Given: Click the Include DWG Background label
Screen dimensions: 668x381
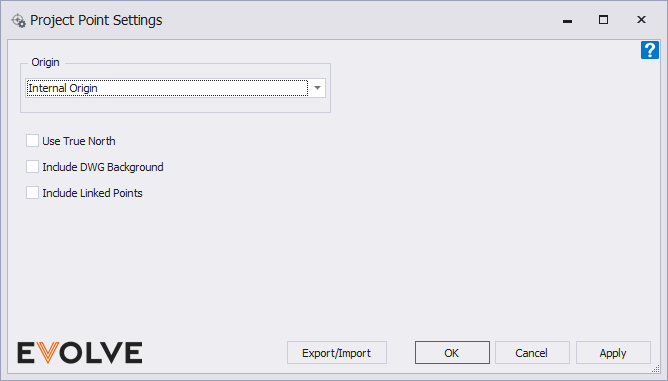Looking at the screenshot, I should 103,167.
